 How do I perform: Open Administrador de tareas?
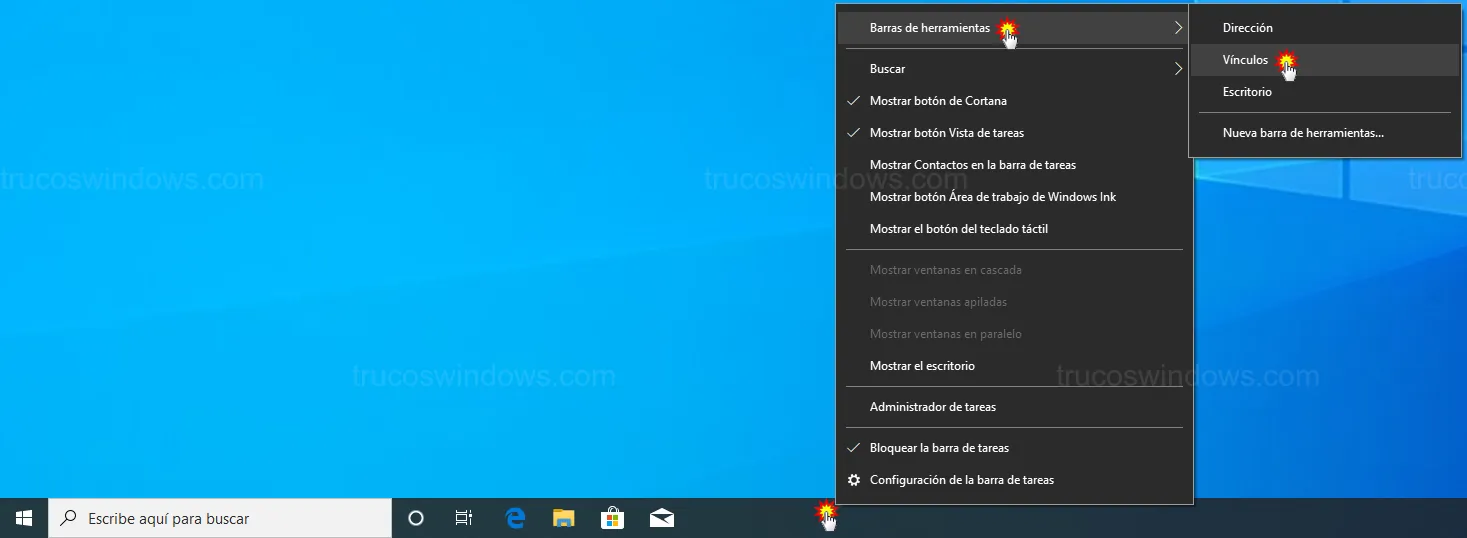coord(932,407)
